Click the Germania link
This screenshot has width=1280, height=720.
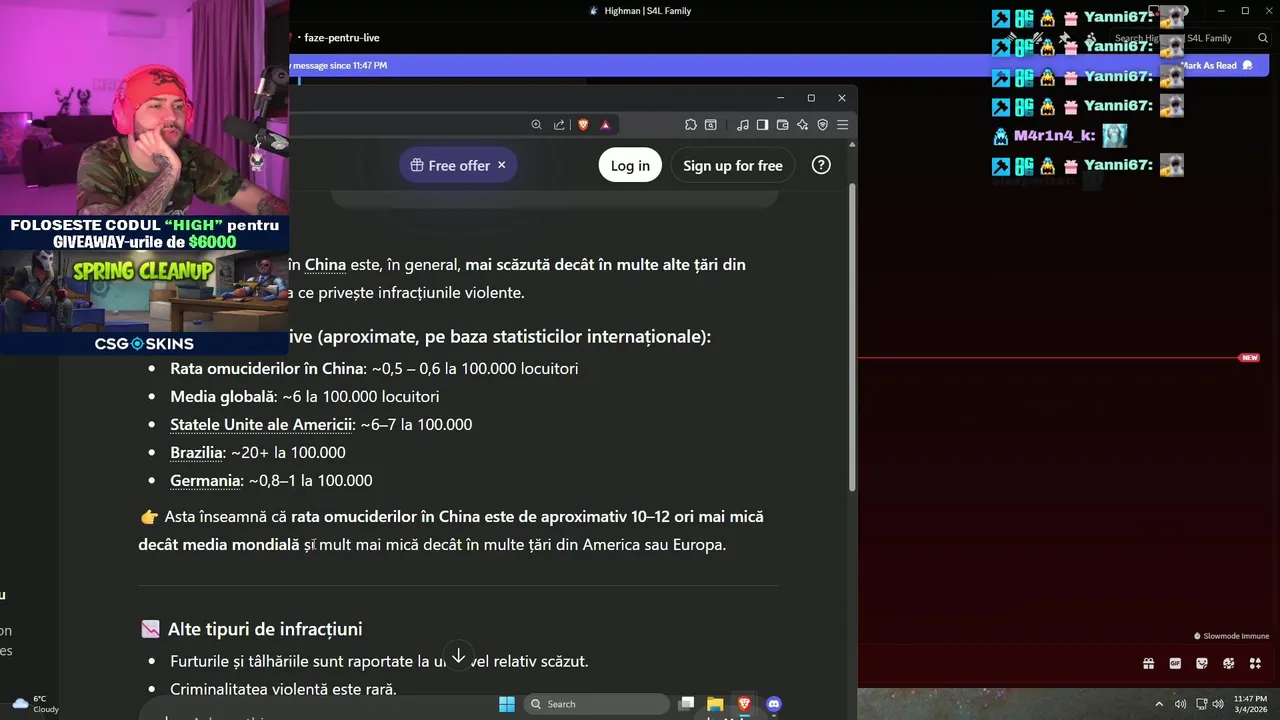tap(205, 480)
